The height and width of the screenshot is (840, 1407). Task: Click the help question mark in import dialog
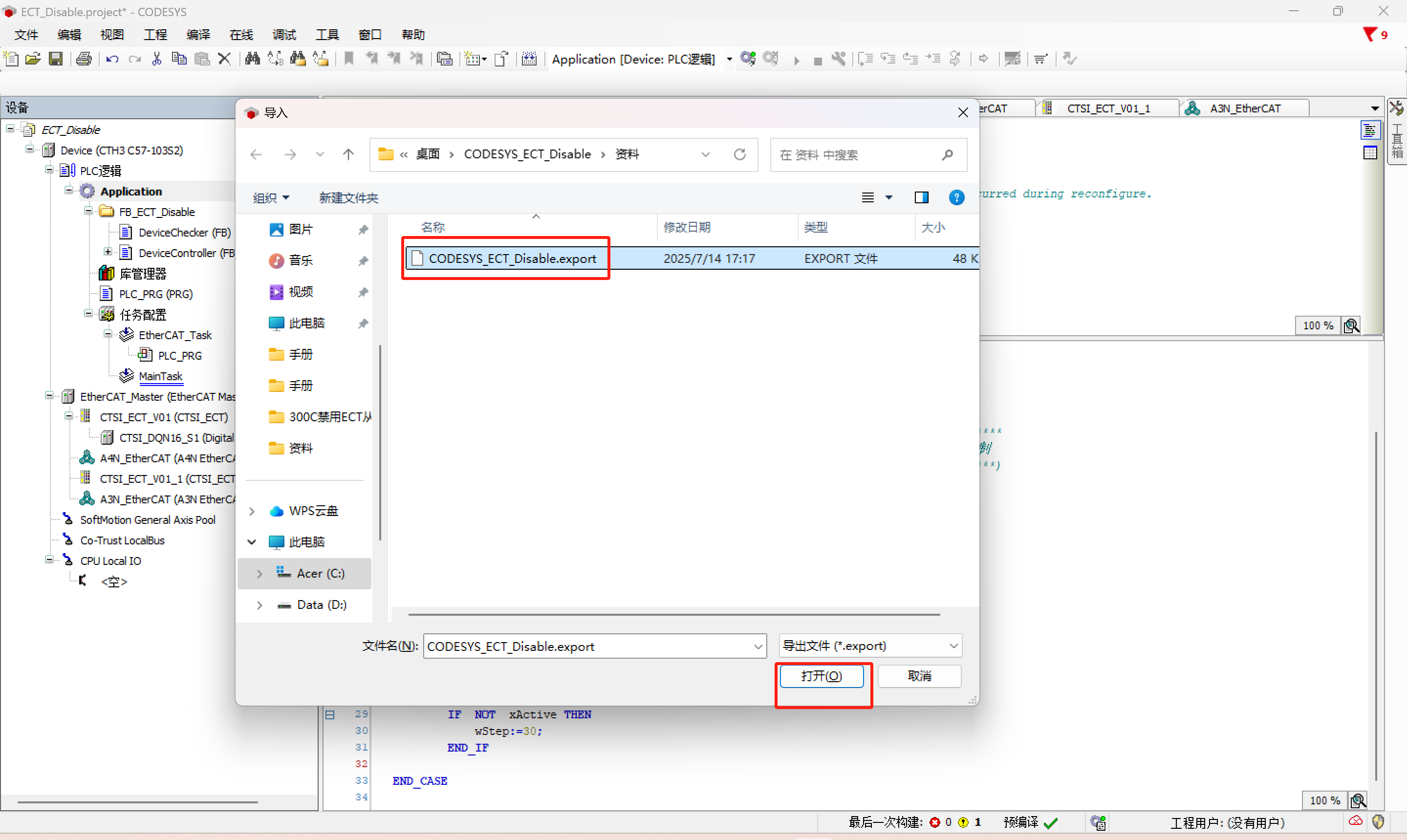tap(956, 197)
